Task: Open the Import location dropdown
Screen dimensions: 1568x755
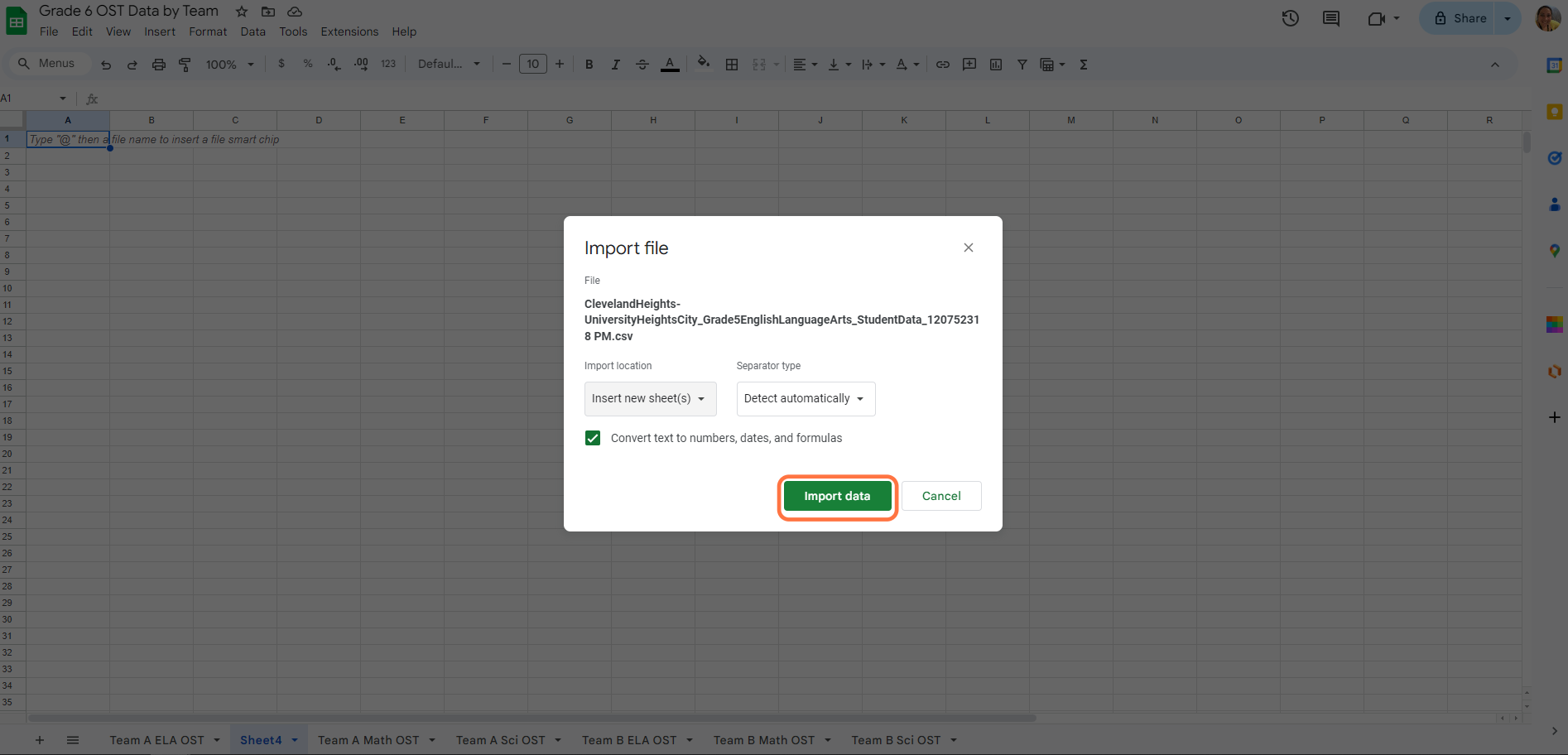Action: pyautogui.click(x=651, y=398)
